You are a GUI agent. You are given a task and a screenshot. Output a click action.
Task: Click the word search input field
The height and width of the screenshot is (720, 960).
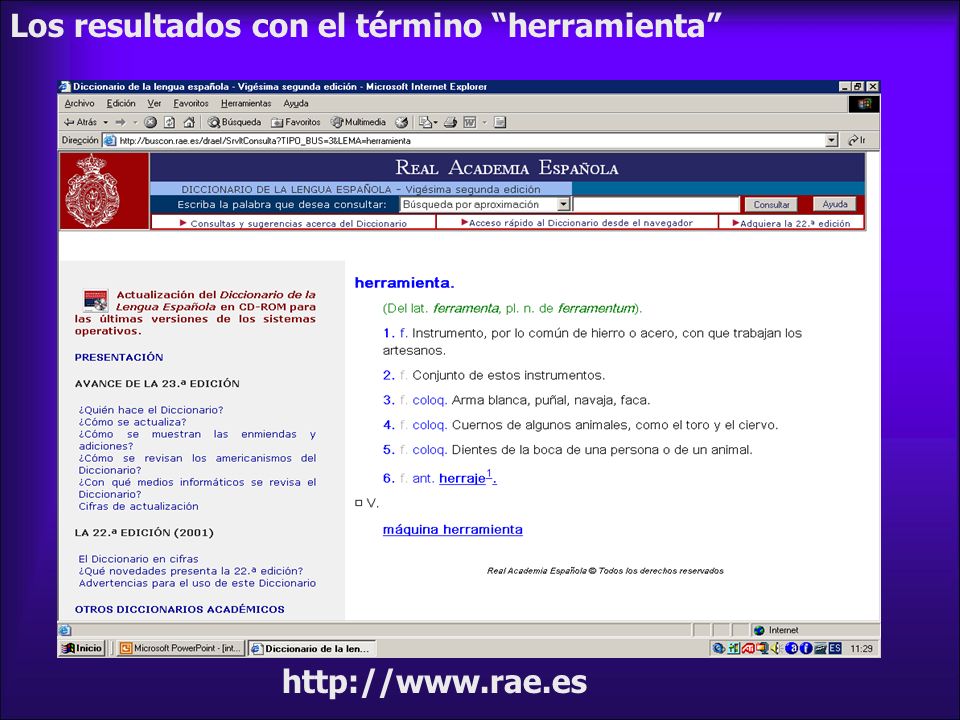pos(656,204)
